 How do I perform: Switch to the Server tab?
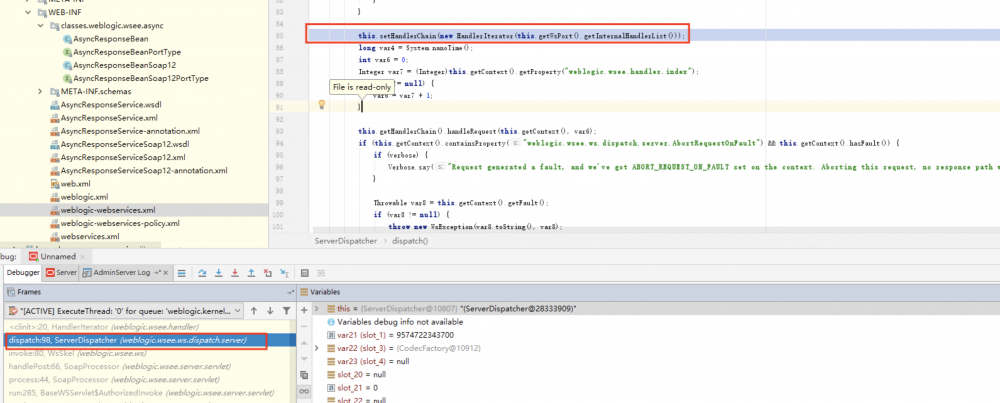[x=61, y=273]
